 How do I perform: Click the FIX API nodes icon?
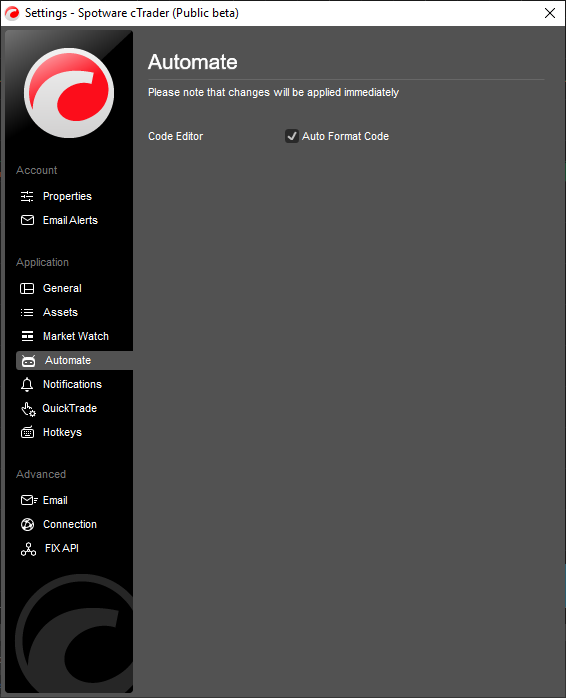(28, 549)
